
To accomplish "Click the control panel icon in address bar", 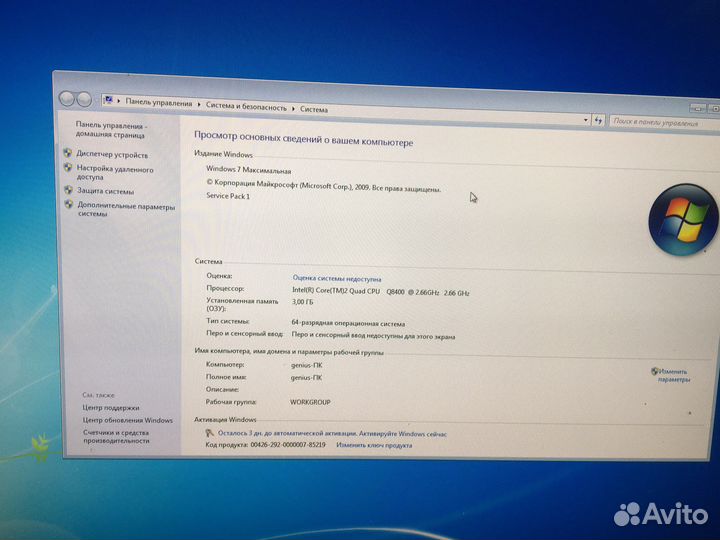I will tap(108, 101).
